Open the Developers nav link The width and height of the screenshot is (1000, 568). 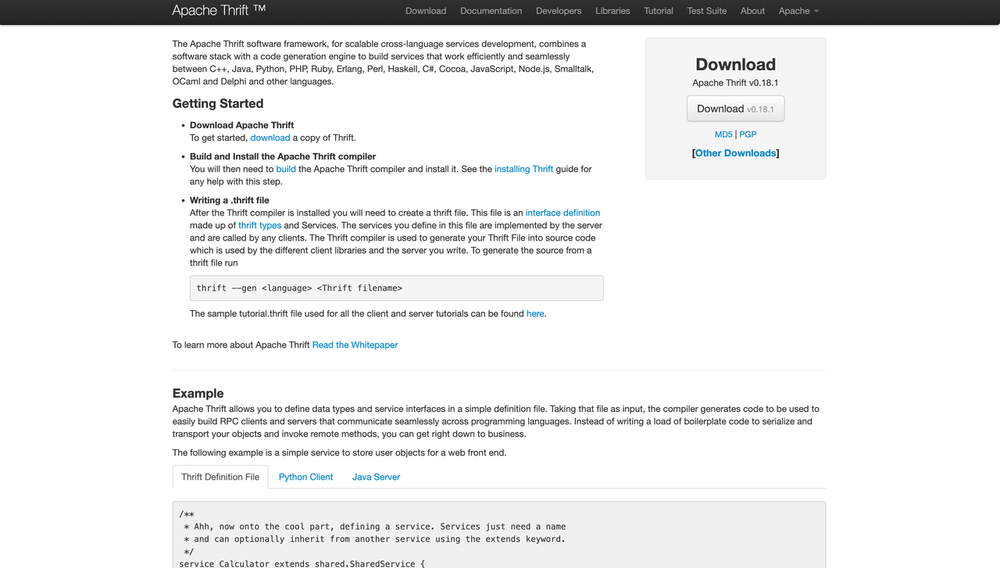click(x=558, y=11)
